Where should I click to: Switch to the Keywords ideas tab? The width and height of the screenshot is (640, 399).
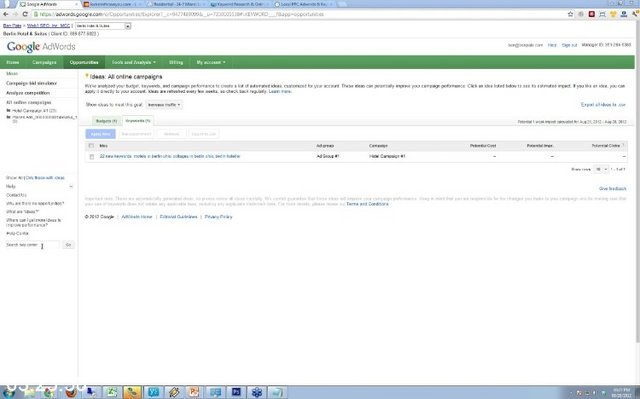pyautogui.click(x=138, y=121)
